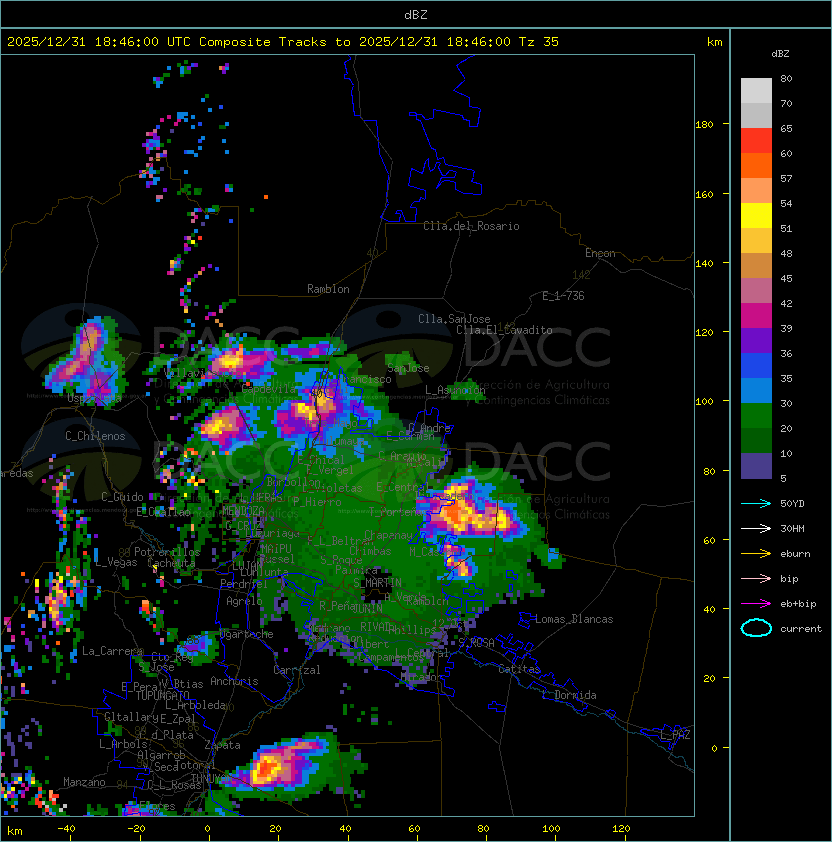The height and width of the screenshot is (842, 832).
Task: Click the 'Agrelo' place label
Action: [244, 601]
